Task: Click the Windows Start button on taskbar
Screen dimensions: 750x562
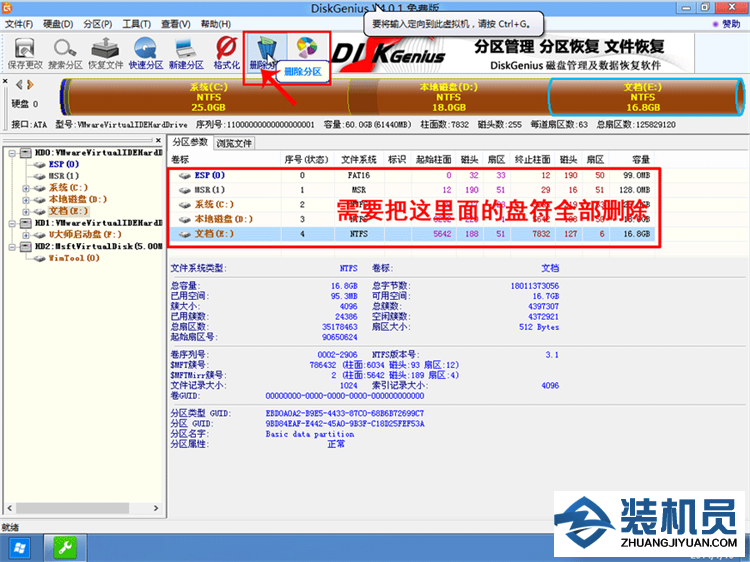Action: 20,548
